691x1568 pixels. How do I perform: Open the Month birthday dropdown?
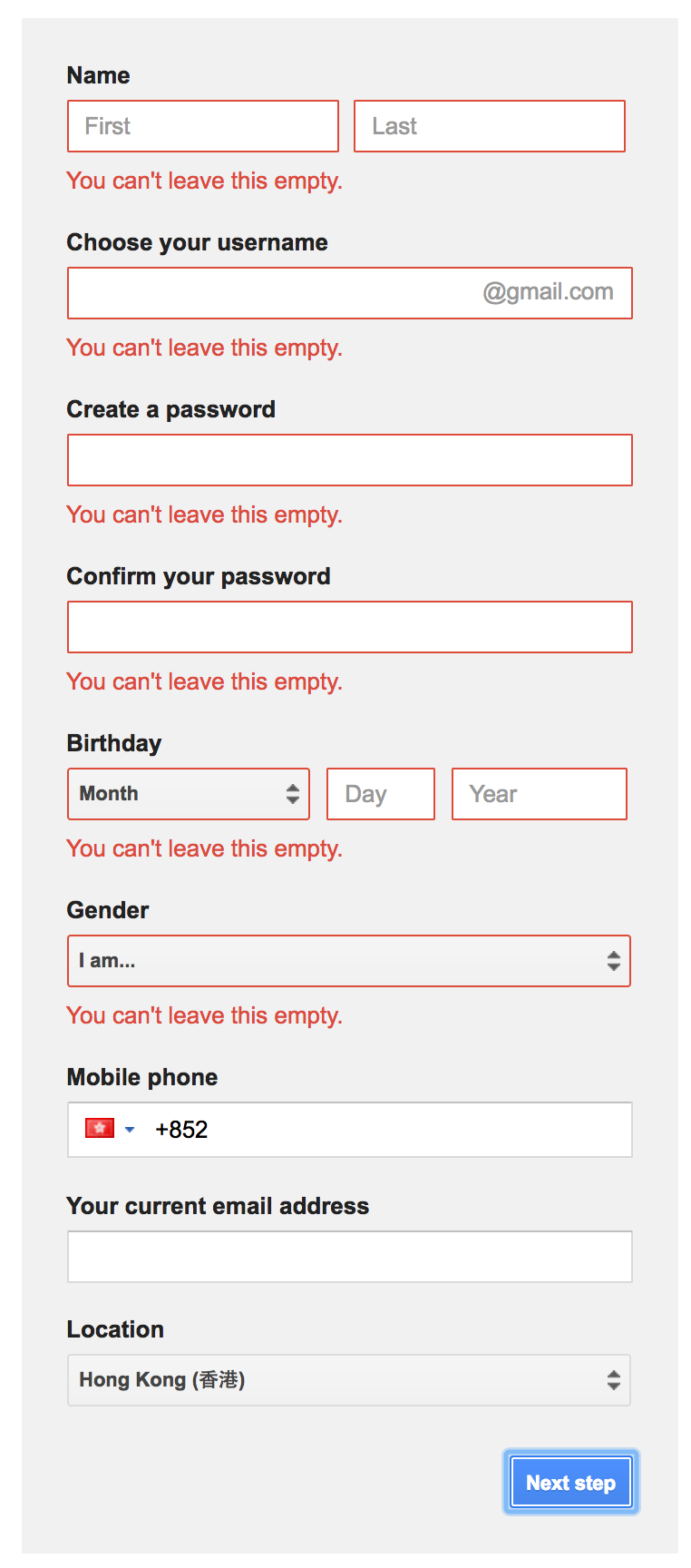(189, 794)
